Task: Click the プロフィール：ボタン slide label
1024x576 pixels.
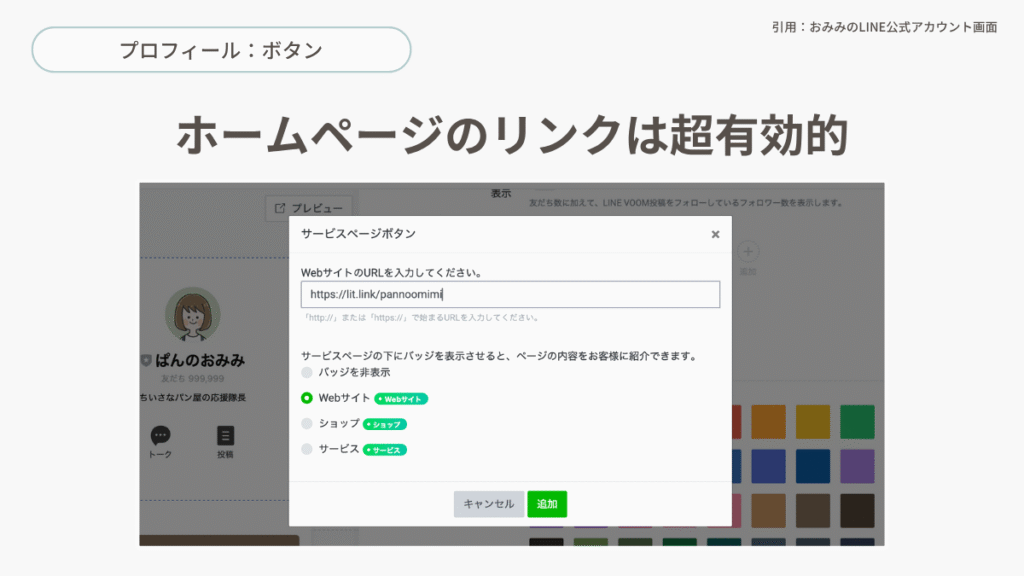Action: tap(221, 49)
